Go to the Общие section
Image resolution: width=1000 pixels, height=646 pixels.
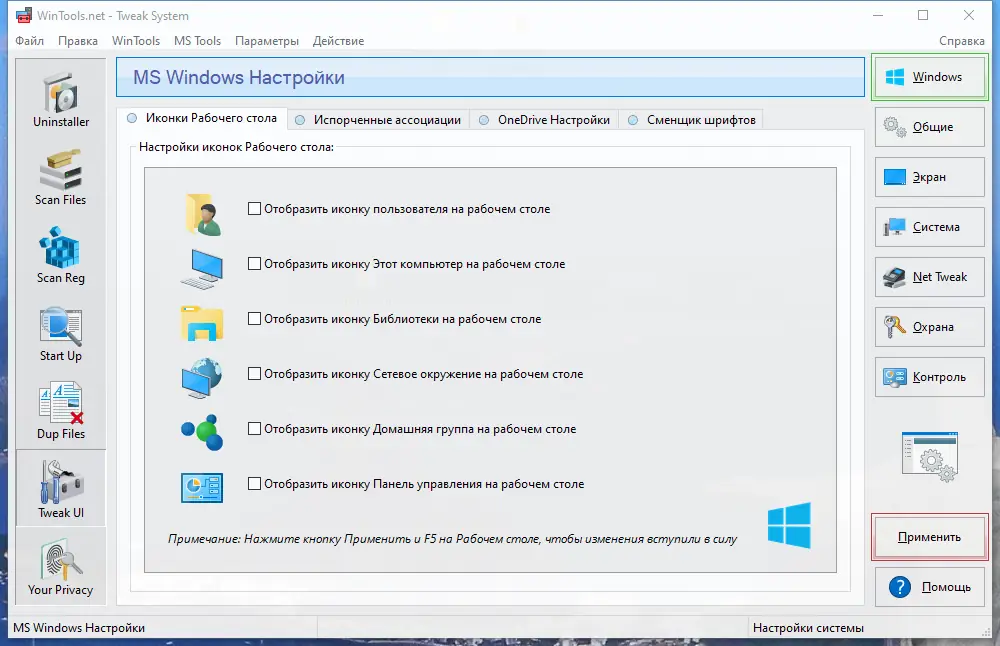click(x=930, y=127)
